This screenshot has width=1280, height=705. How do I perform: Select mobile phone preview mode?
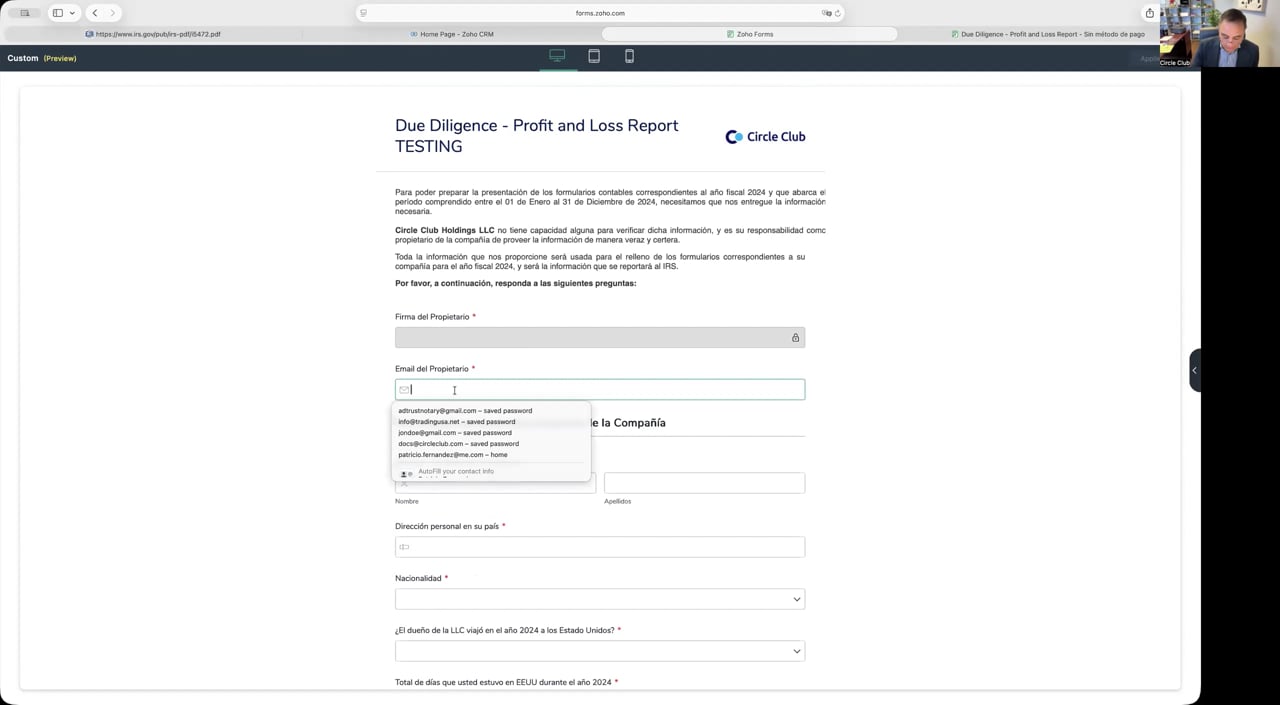point(629,56)
